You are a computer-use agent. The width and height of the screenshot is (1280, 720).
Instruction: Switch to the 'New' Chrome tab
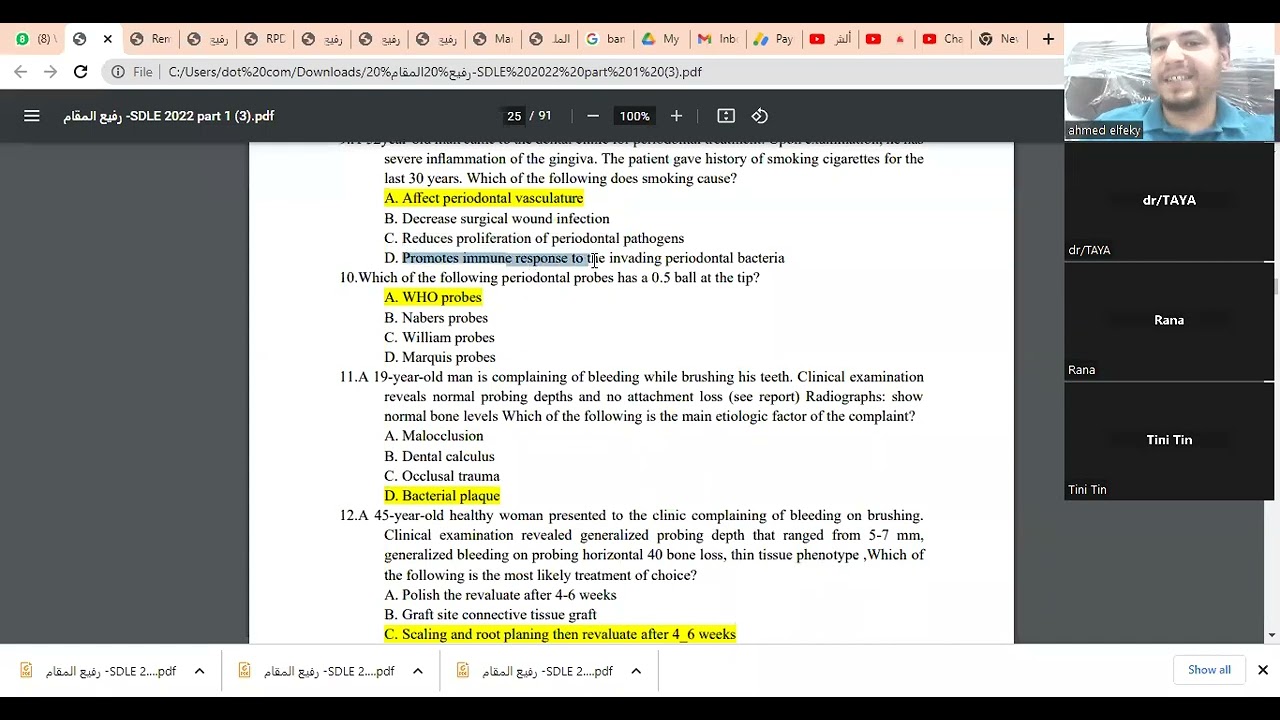pyautogui.click(x=1000, y=39)
